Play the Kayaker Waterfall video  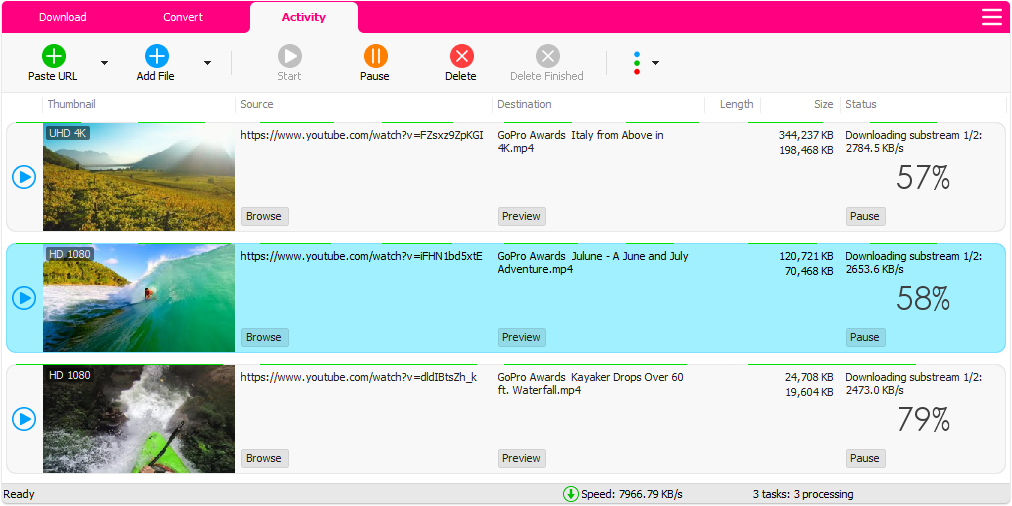pos(24,419)
